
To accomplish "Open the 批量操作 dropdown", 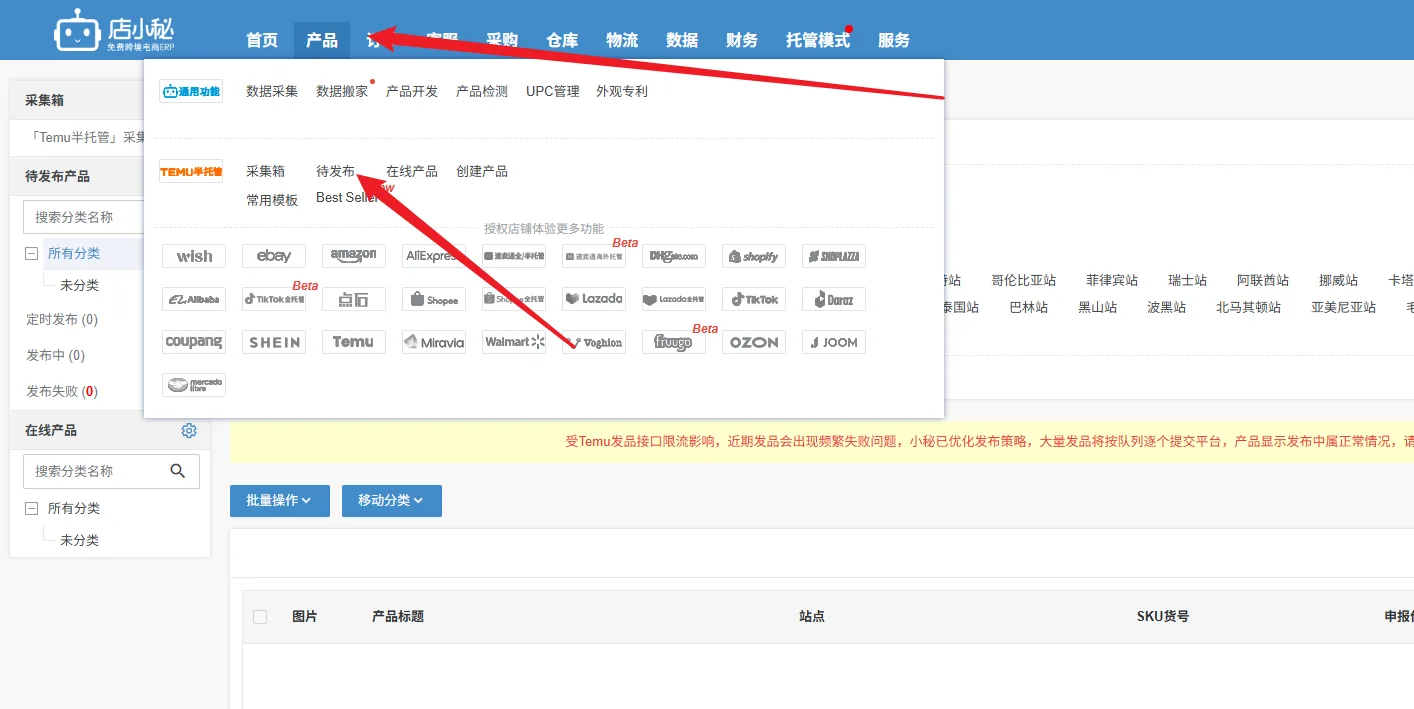I will point(279,500).
